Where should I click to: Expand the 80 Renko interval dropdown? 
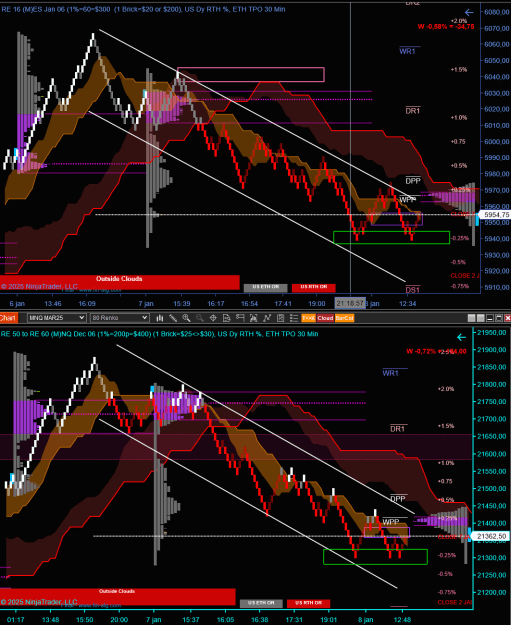tap(120, 318)
